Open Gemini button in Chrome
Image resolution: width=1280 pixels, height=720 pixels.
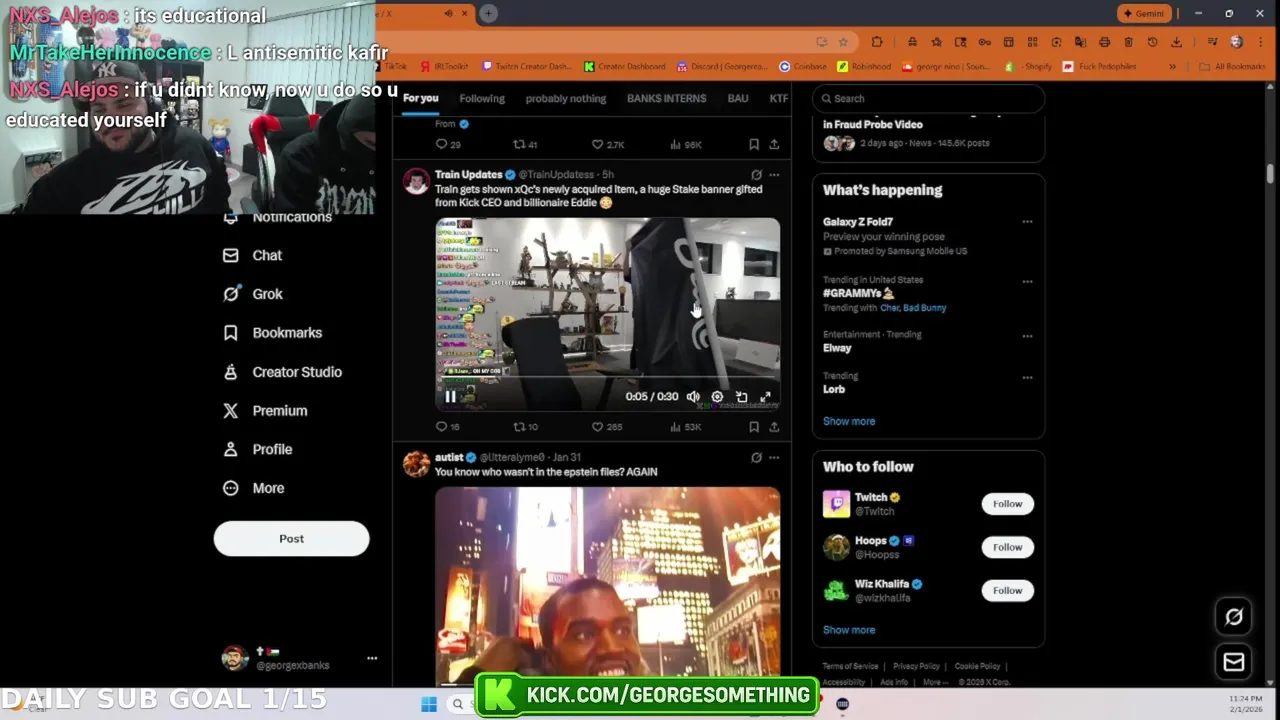point(1144,14)
